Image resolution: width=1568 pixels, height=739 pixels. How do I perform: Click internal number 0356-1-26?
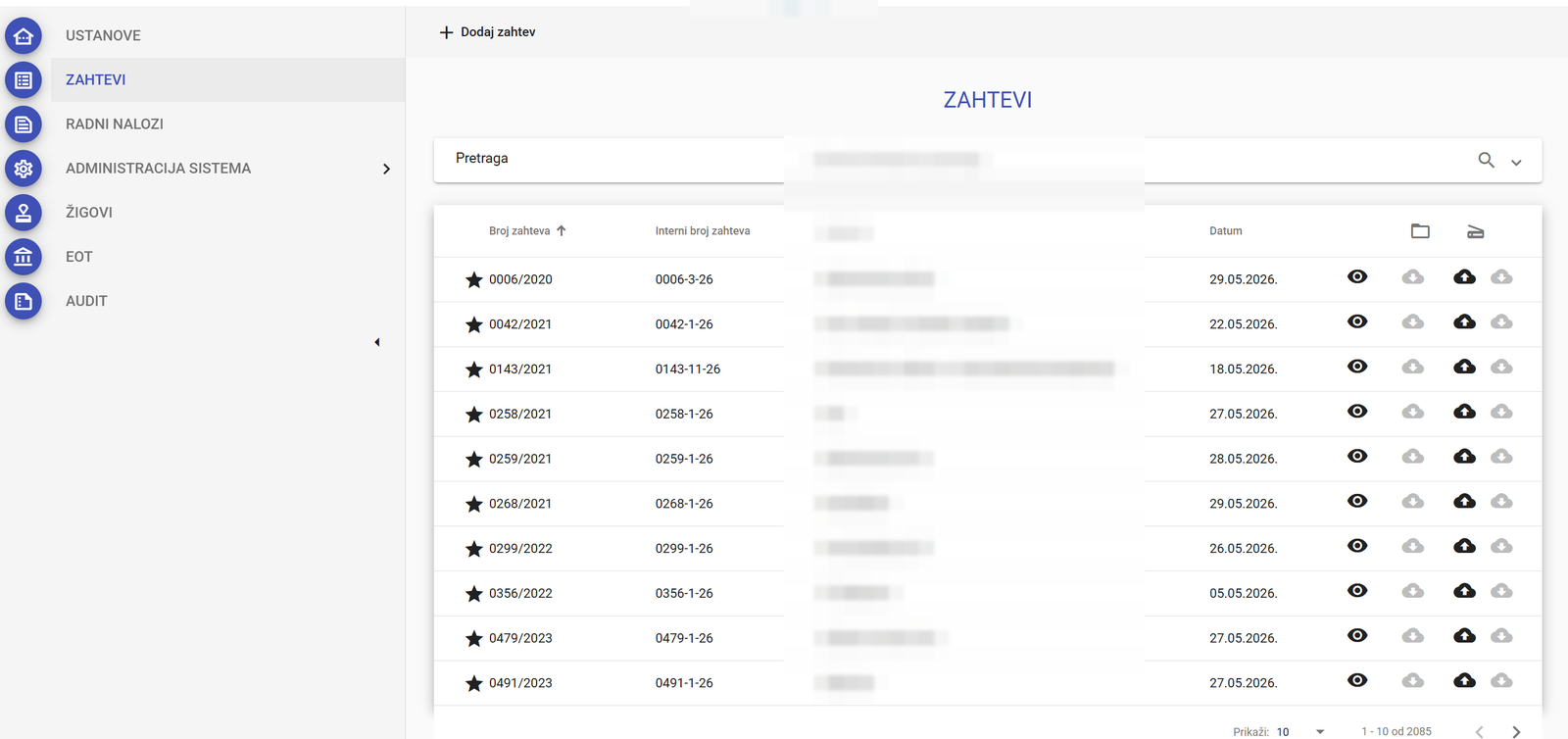point(684,593)
